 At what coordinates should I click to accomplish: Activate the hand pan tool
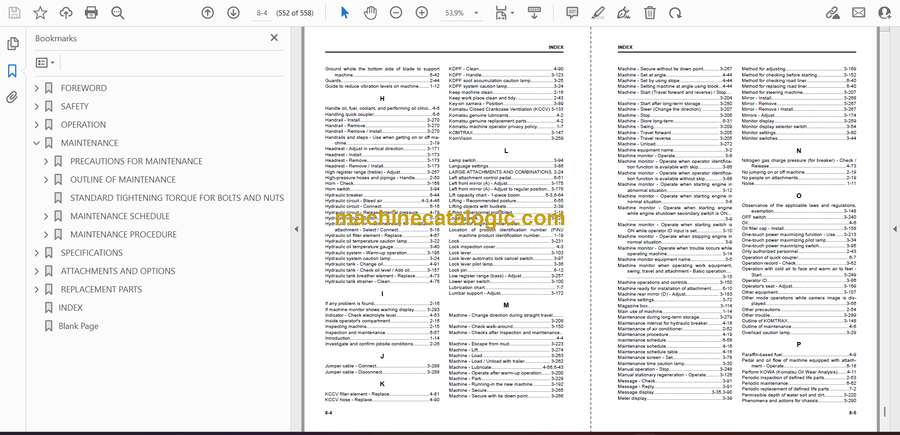(x=370, y=13)
